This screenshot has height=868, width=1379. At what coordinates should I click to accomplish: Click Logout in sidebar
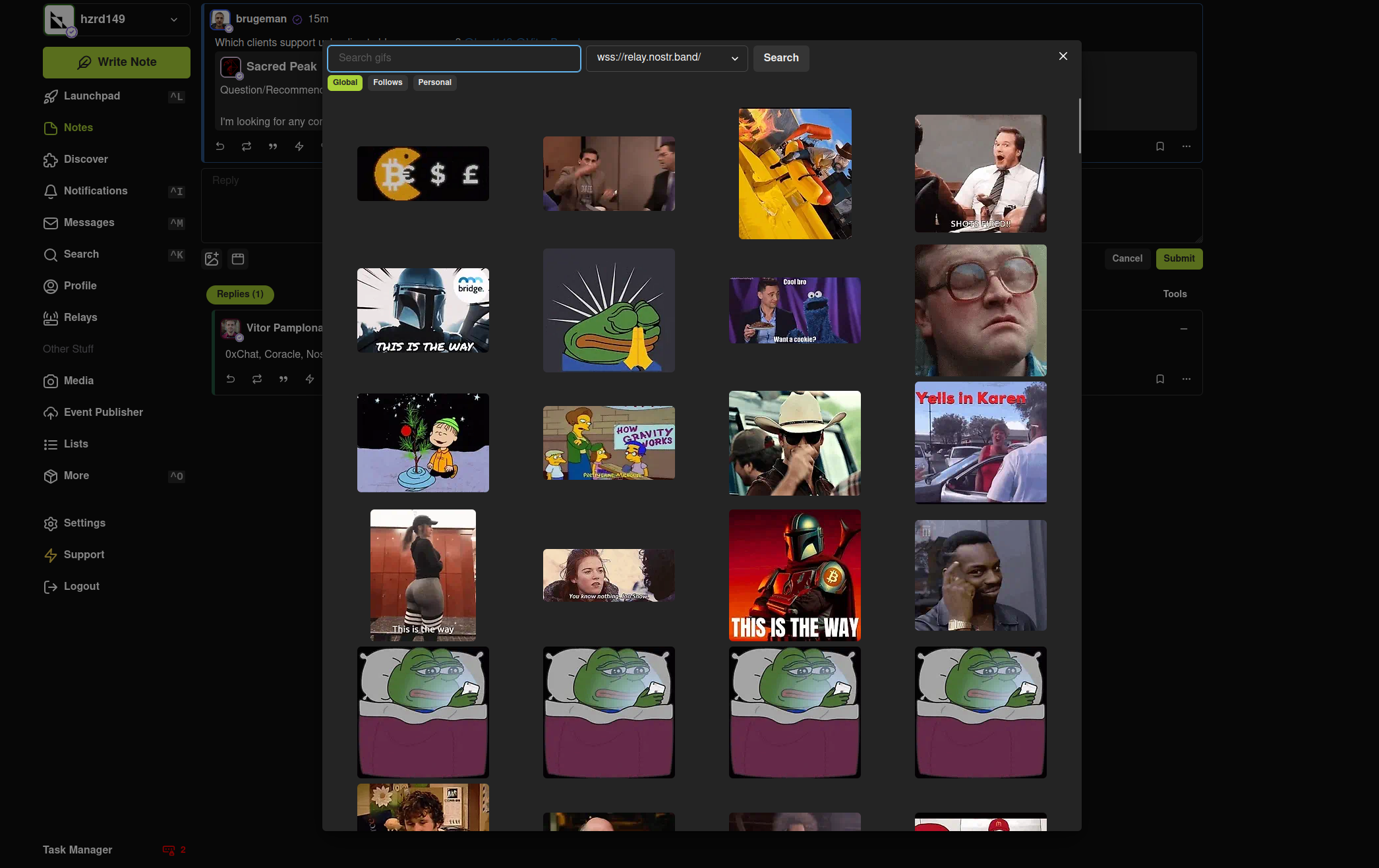point(114,587)
